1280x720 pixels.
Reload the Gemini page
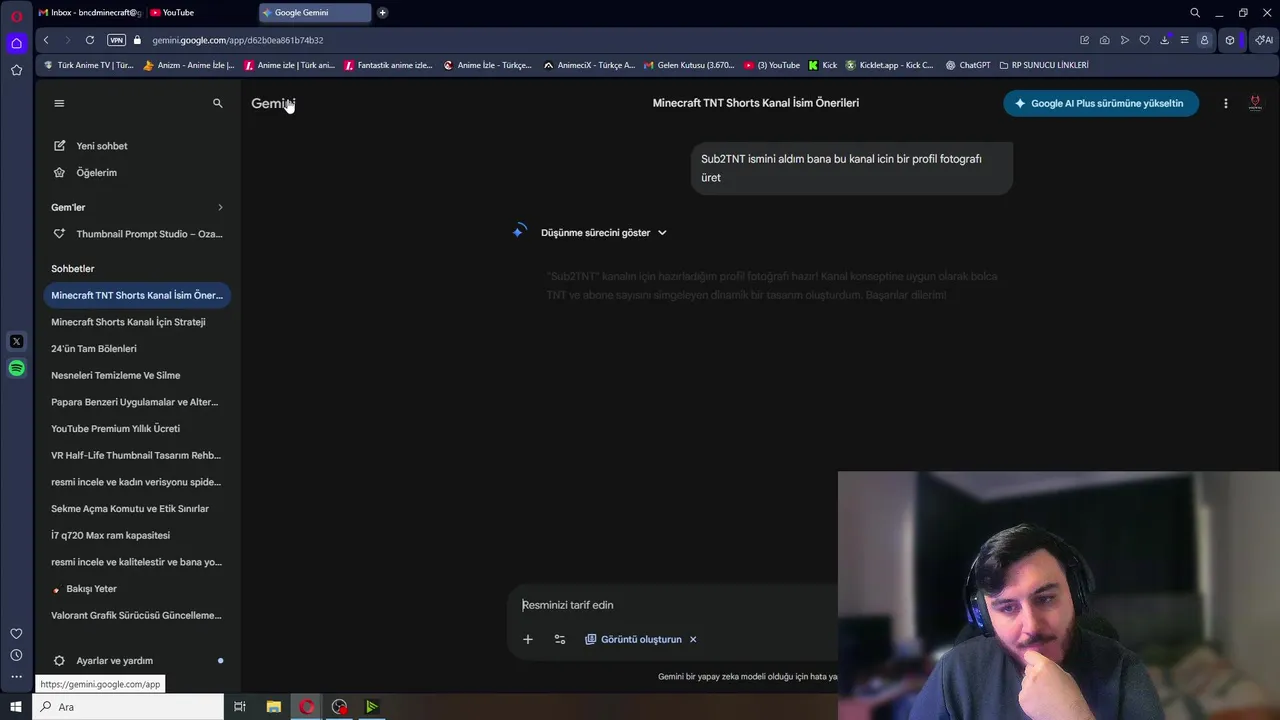coord(90,40)
